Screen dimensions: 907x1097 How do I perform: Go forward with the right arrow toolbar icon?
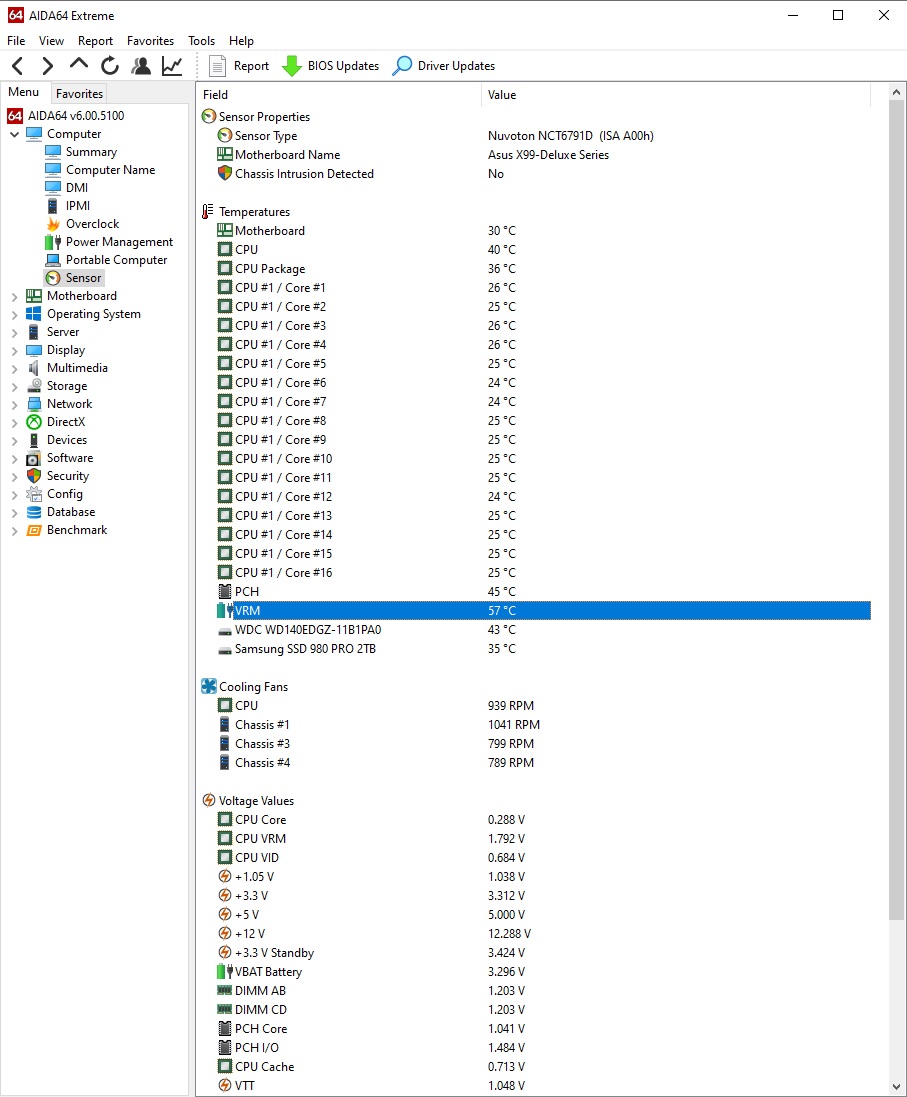pos(47,66)
